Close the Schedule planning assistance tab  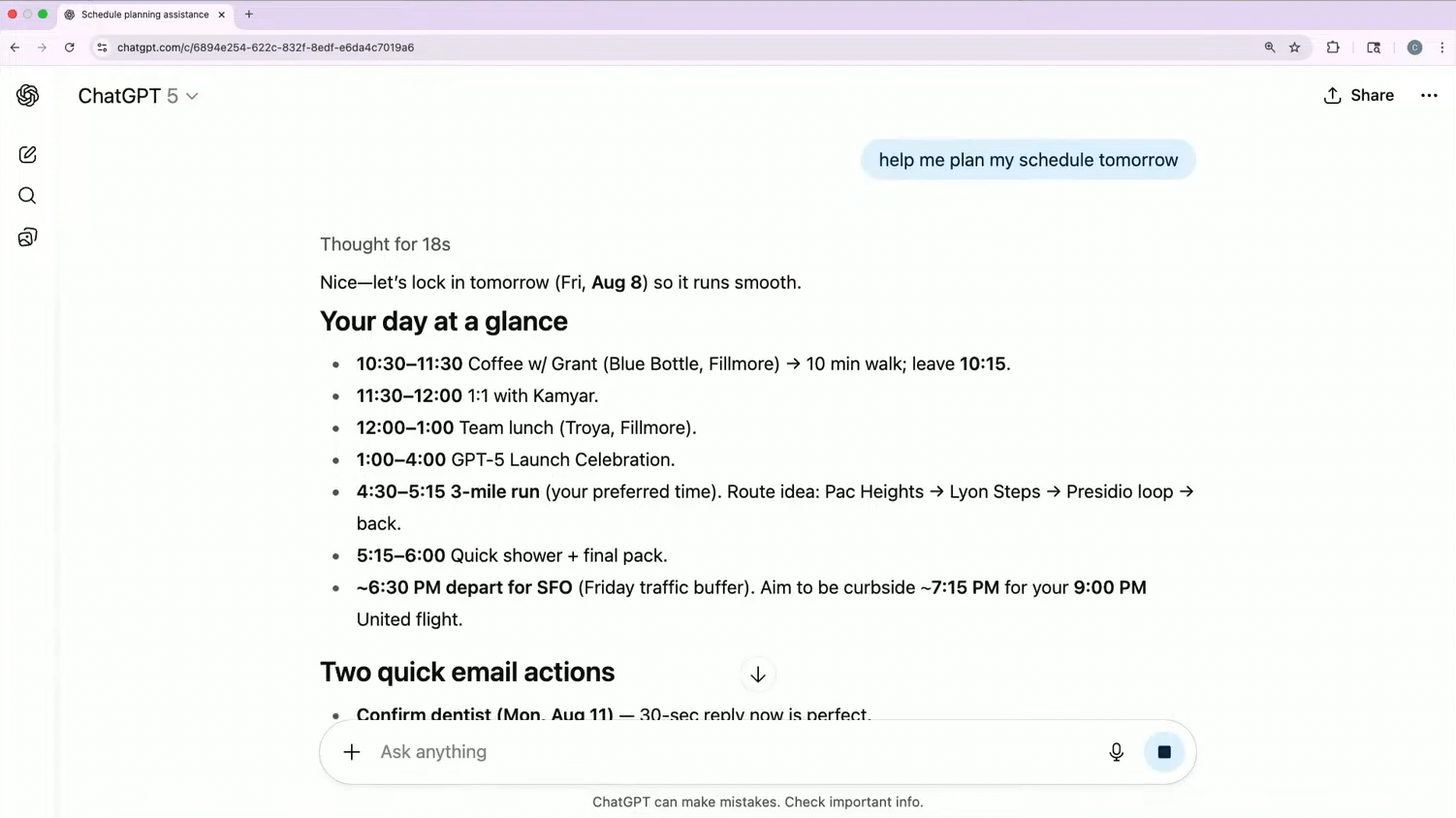pyautogui.click(x=221, y=15)
